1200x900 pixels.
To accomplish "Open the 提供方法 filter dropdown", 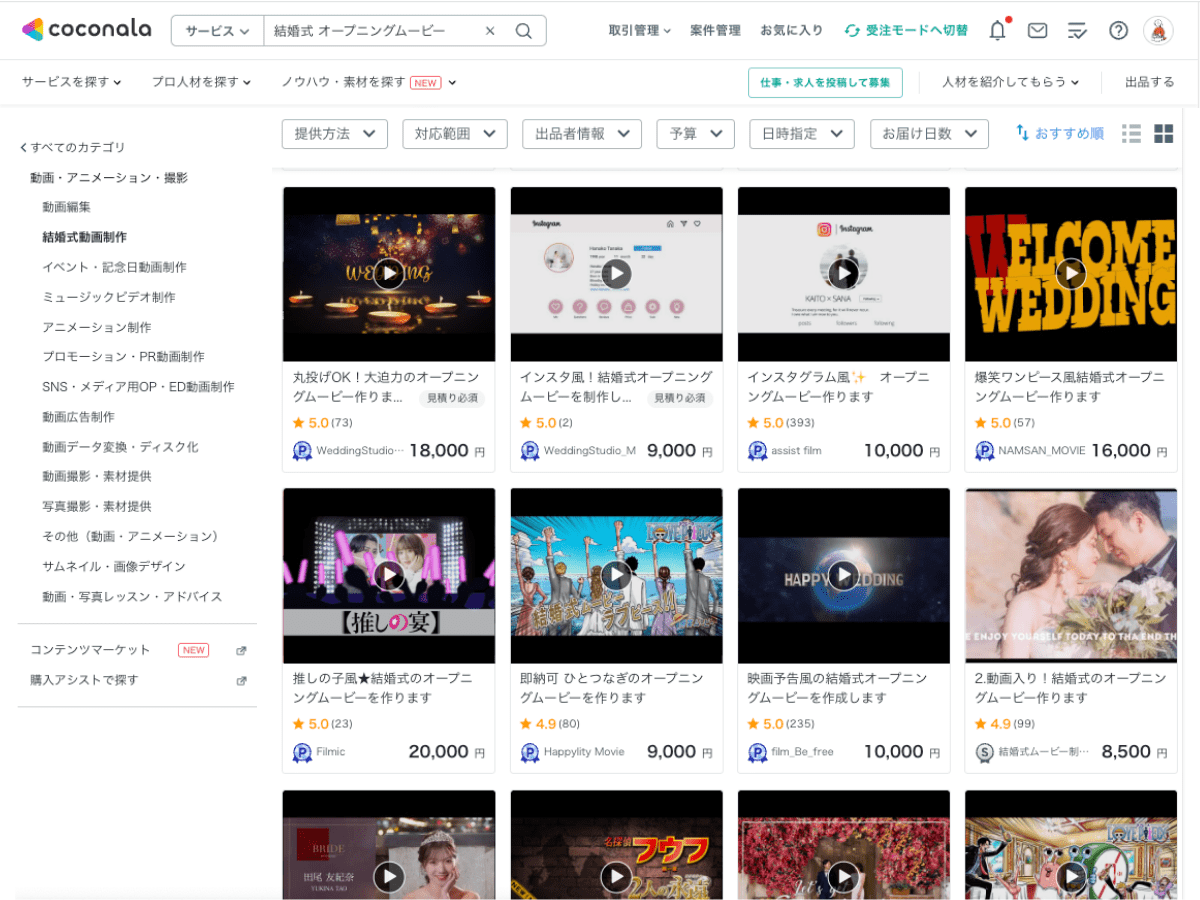I will point(334,134).
